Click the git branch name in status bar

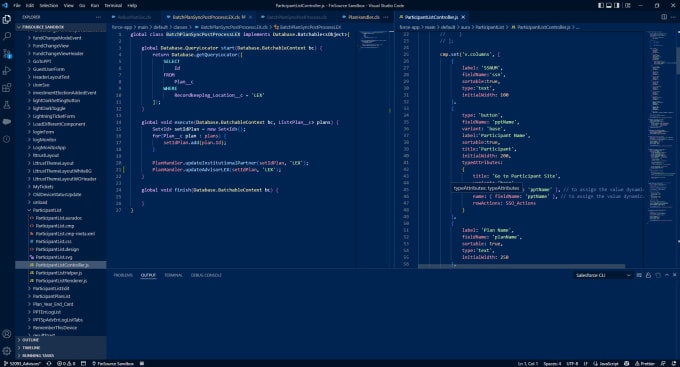click(22, 364)
